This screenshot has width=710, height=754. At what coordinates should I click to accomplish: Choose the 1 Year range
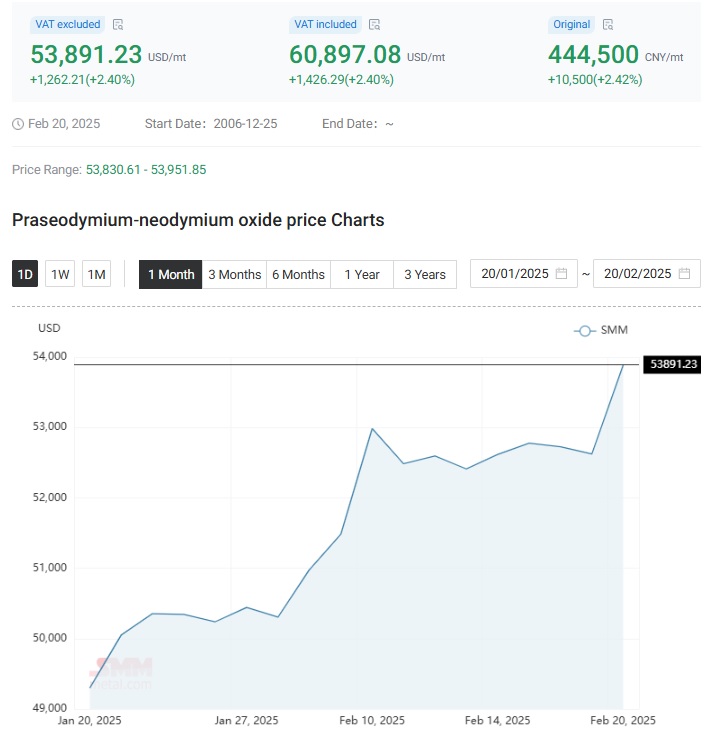pos(362,275)
